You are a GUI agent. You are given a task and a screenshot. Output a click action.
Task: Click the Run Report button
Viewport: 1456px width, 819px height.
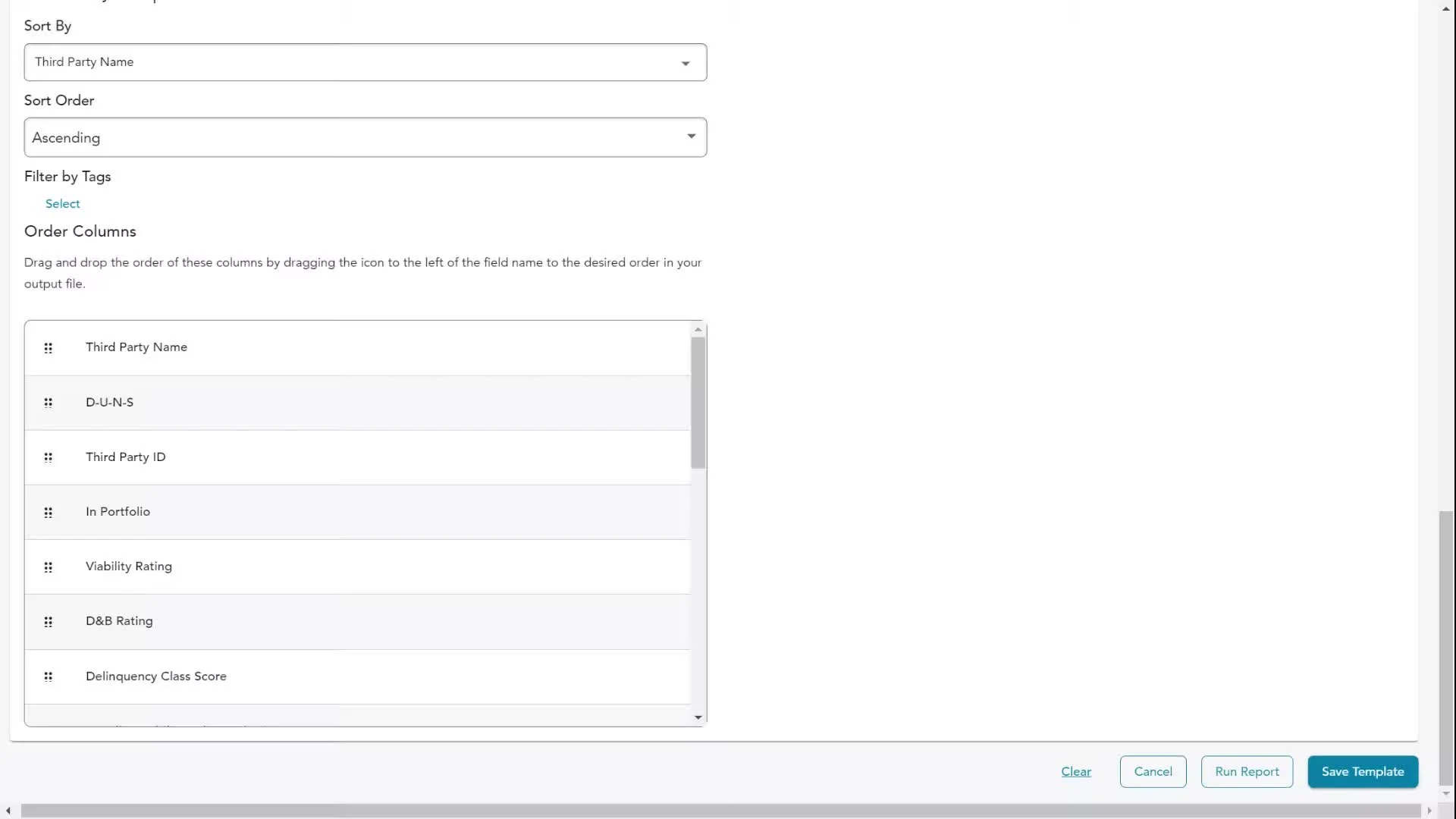pos(1247,771)
